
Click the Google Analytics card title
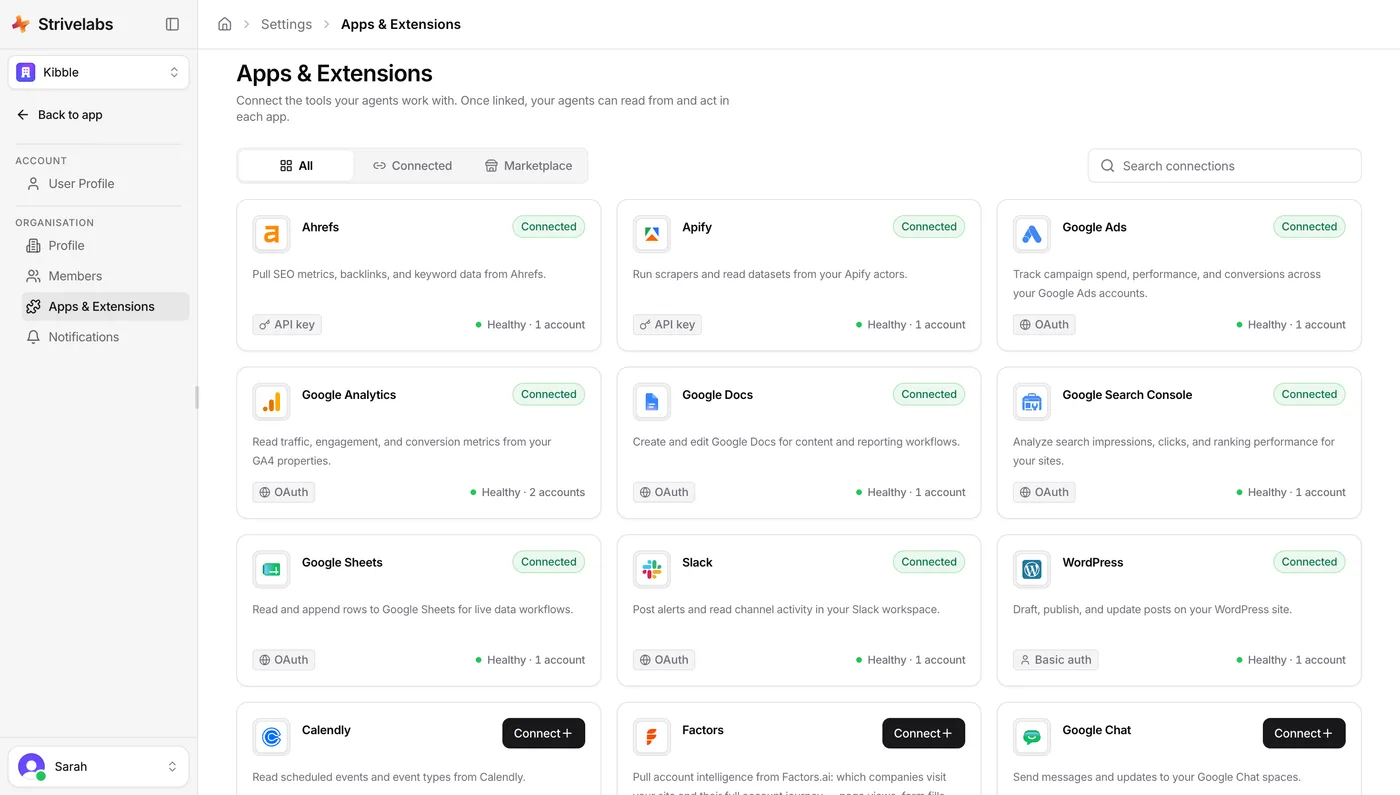point(349,395)
